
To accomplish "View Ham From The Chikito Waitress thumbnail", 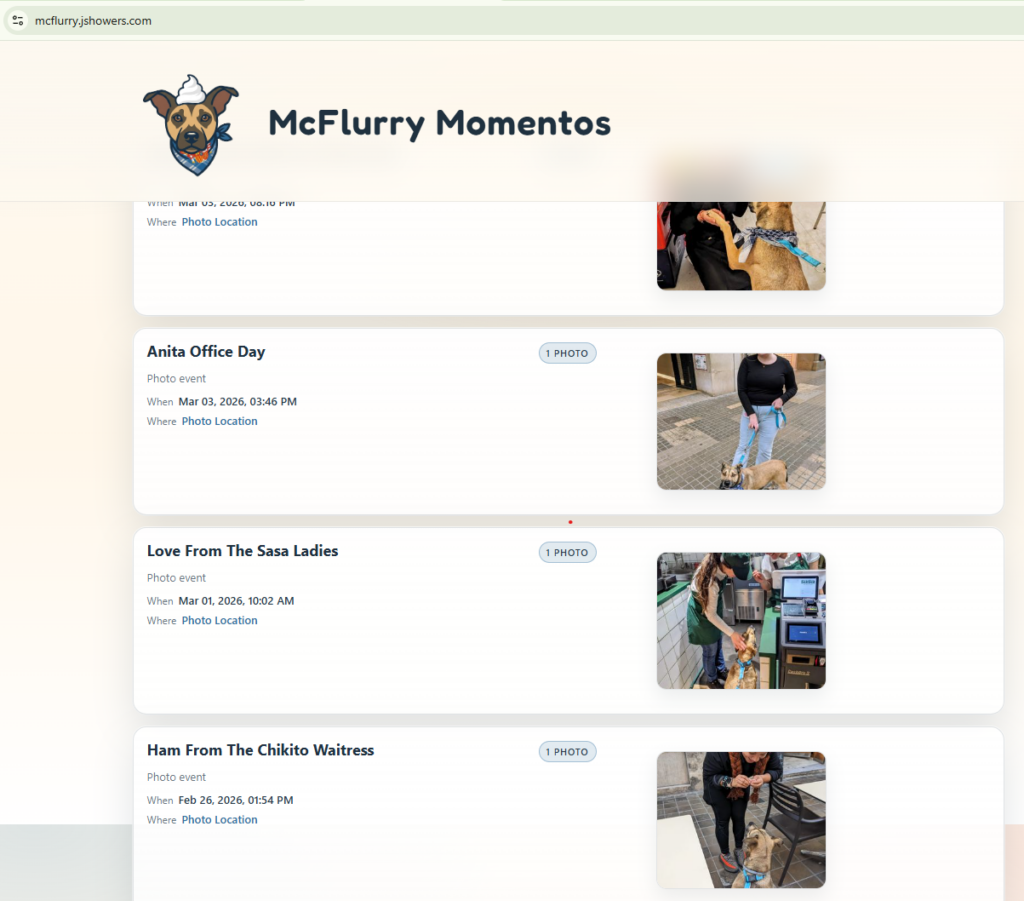I will point(741,820).
